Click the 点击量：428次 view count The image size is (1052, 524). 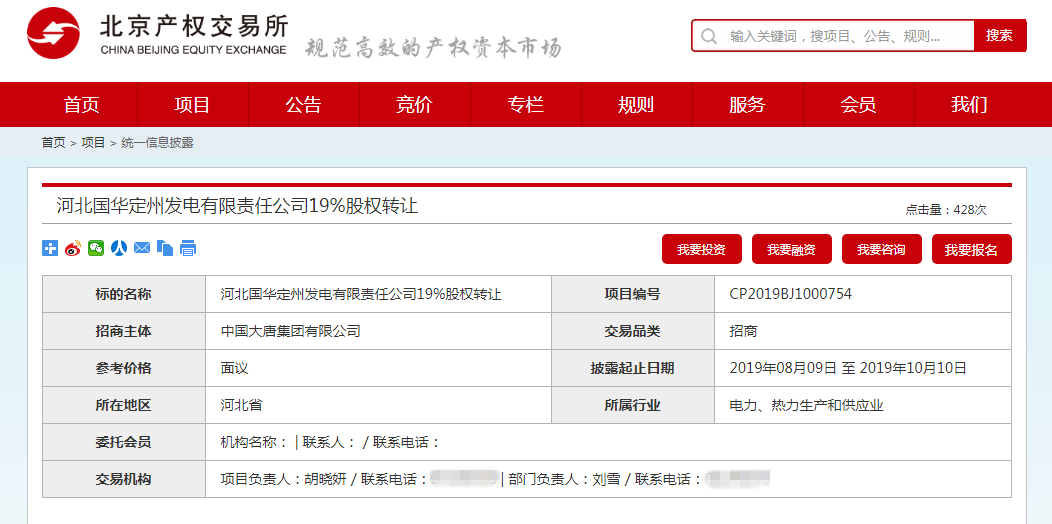[x=946, y=210]
